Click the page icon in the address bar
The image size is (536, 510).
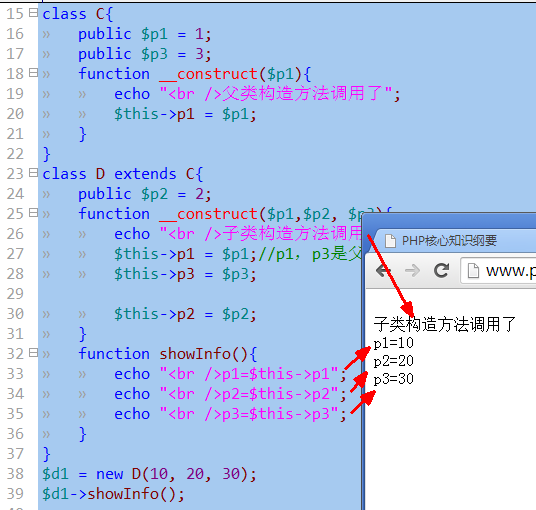[473, 271]
